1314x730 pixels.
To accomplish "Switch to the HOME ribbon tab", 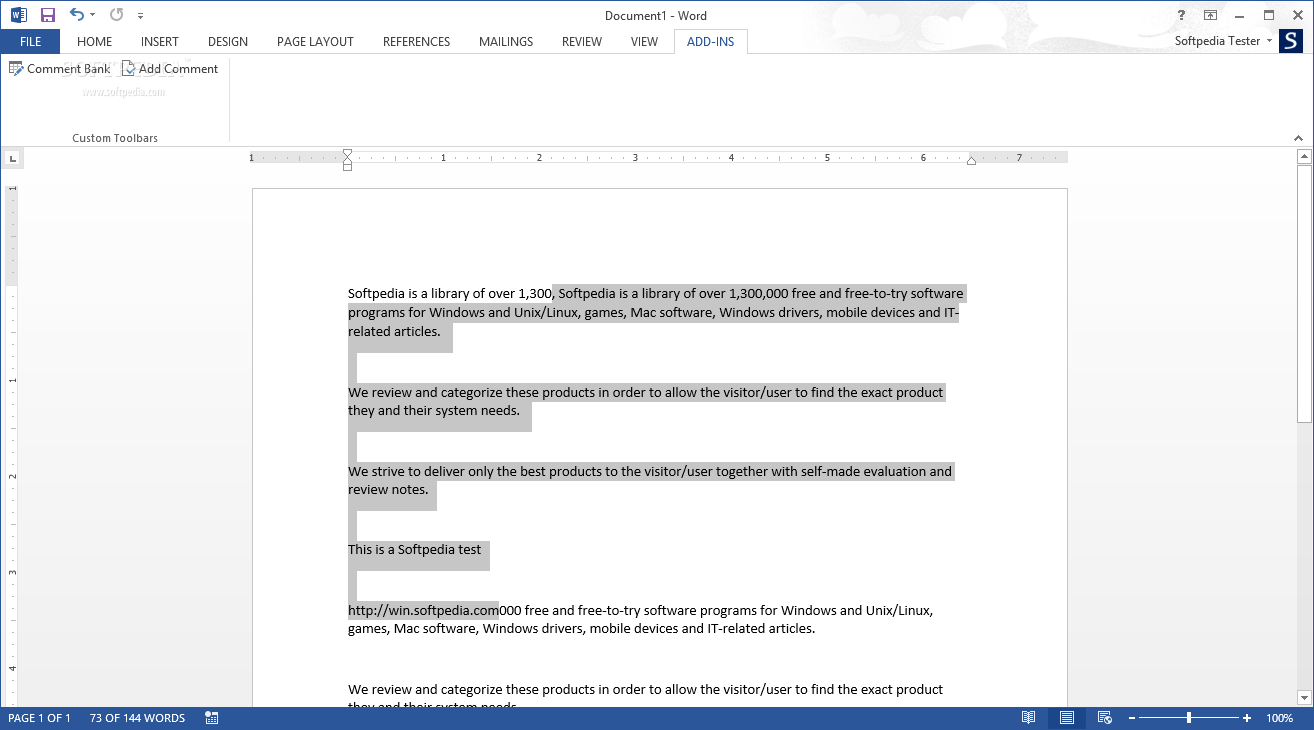I will coord(94,41).
